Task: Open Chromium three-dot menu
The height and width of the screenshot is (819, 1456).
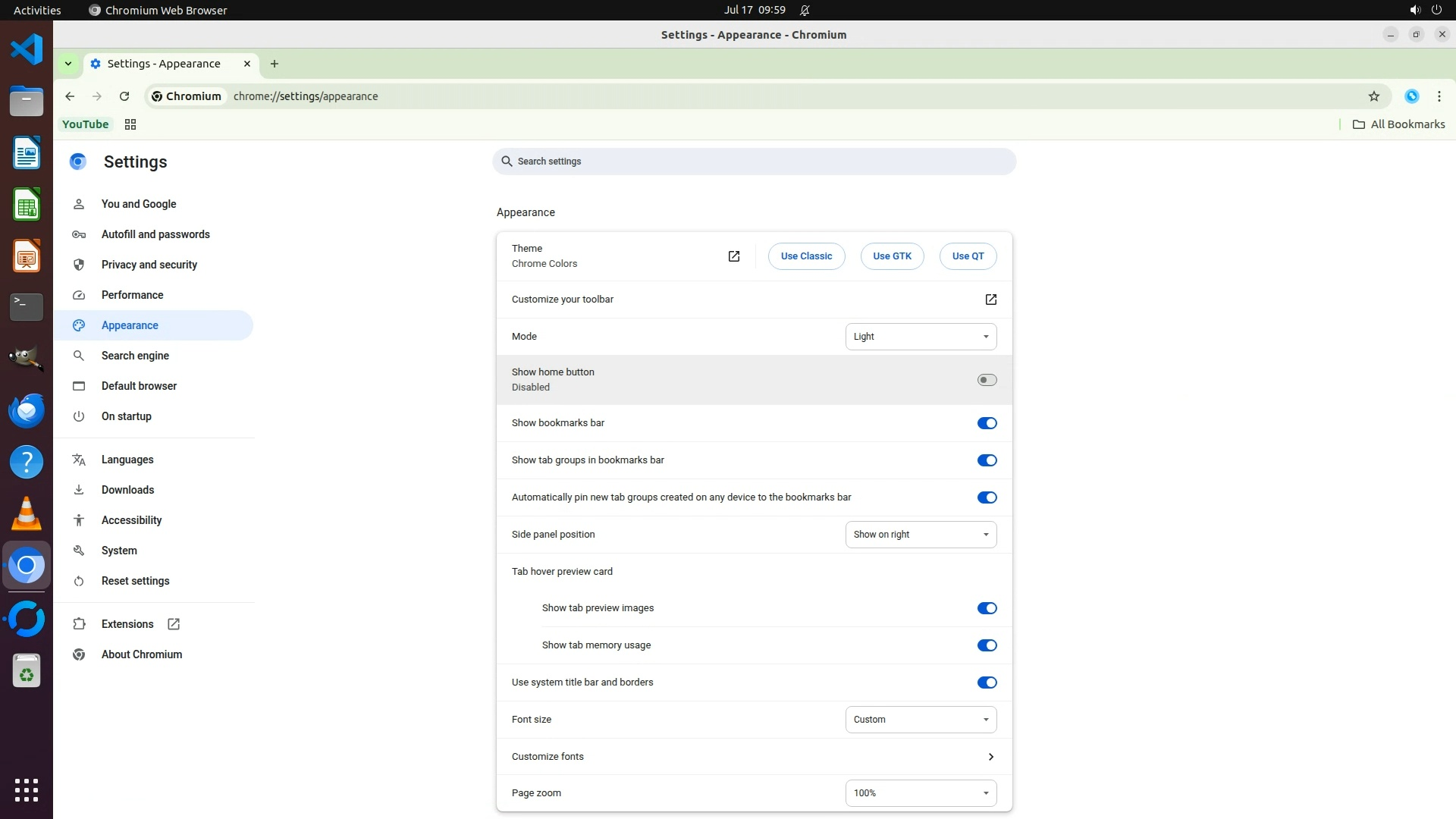Action: (1439, 96)
